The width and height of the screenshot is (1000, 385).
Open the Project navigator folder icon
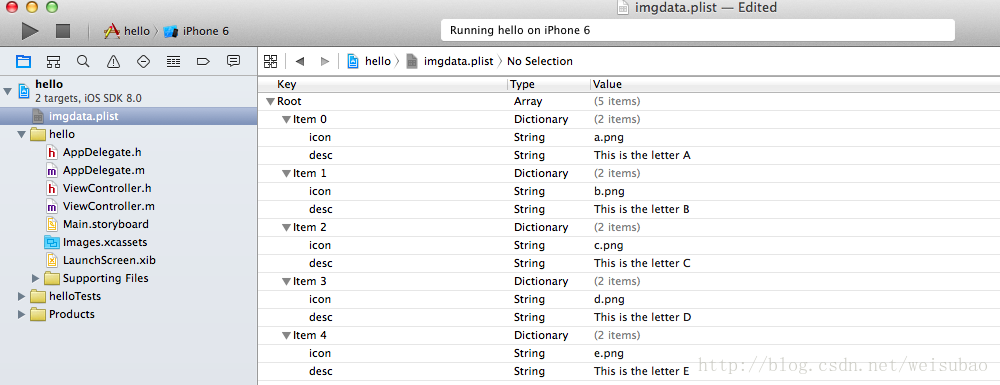coord(24,61)
